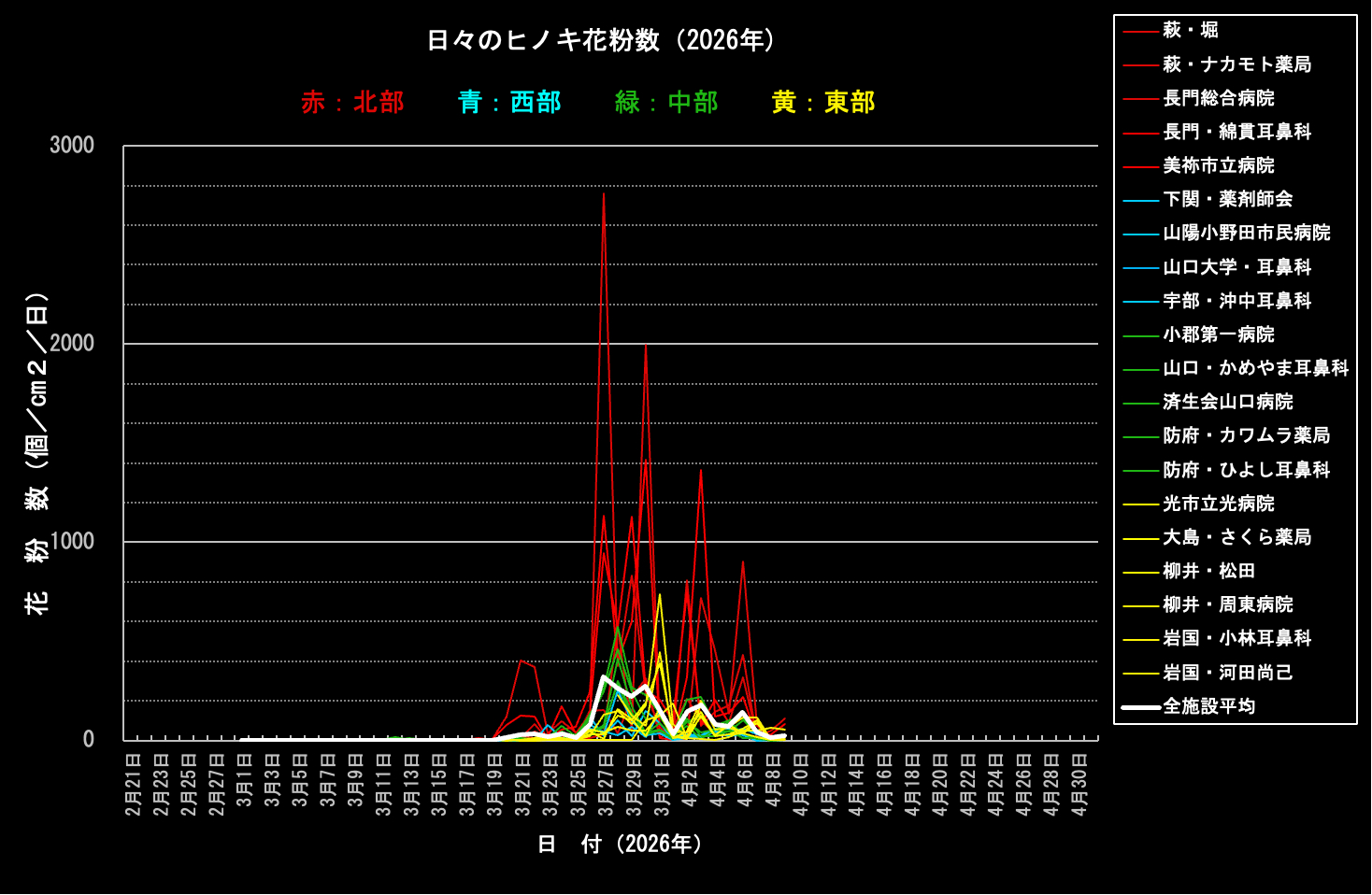Click the 長門総合病院 legend entry

pos(1218,98)
